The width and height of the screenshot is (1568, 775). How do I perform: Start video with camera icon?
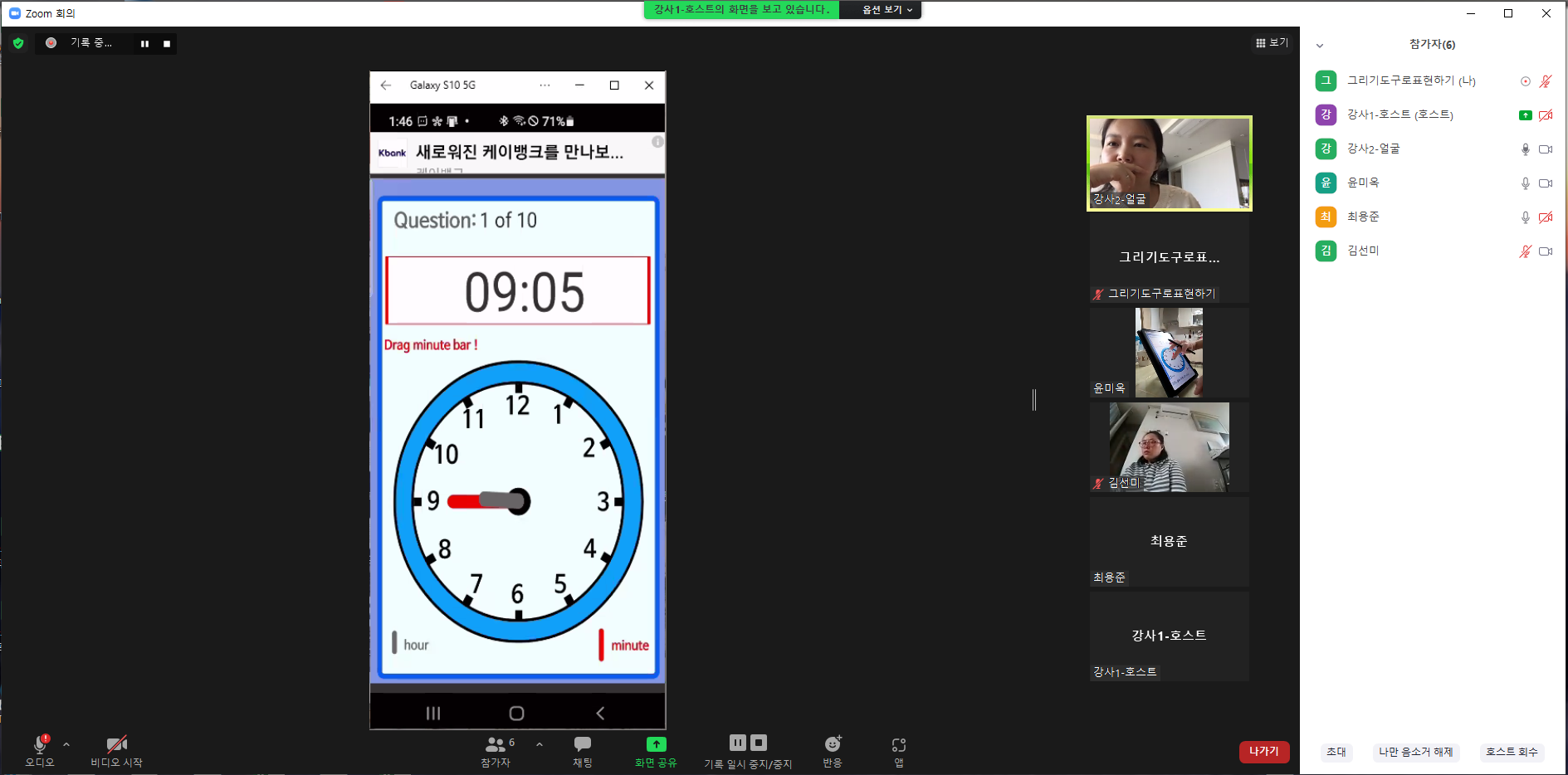point(117,744)
